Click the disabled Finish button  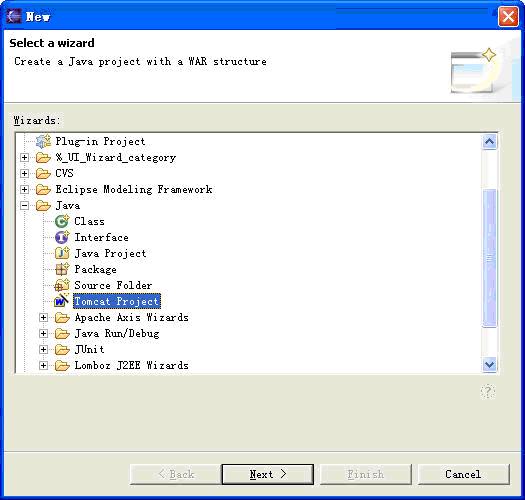(x=366, y=474)
